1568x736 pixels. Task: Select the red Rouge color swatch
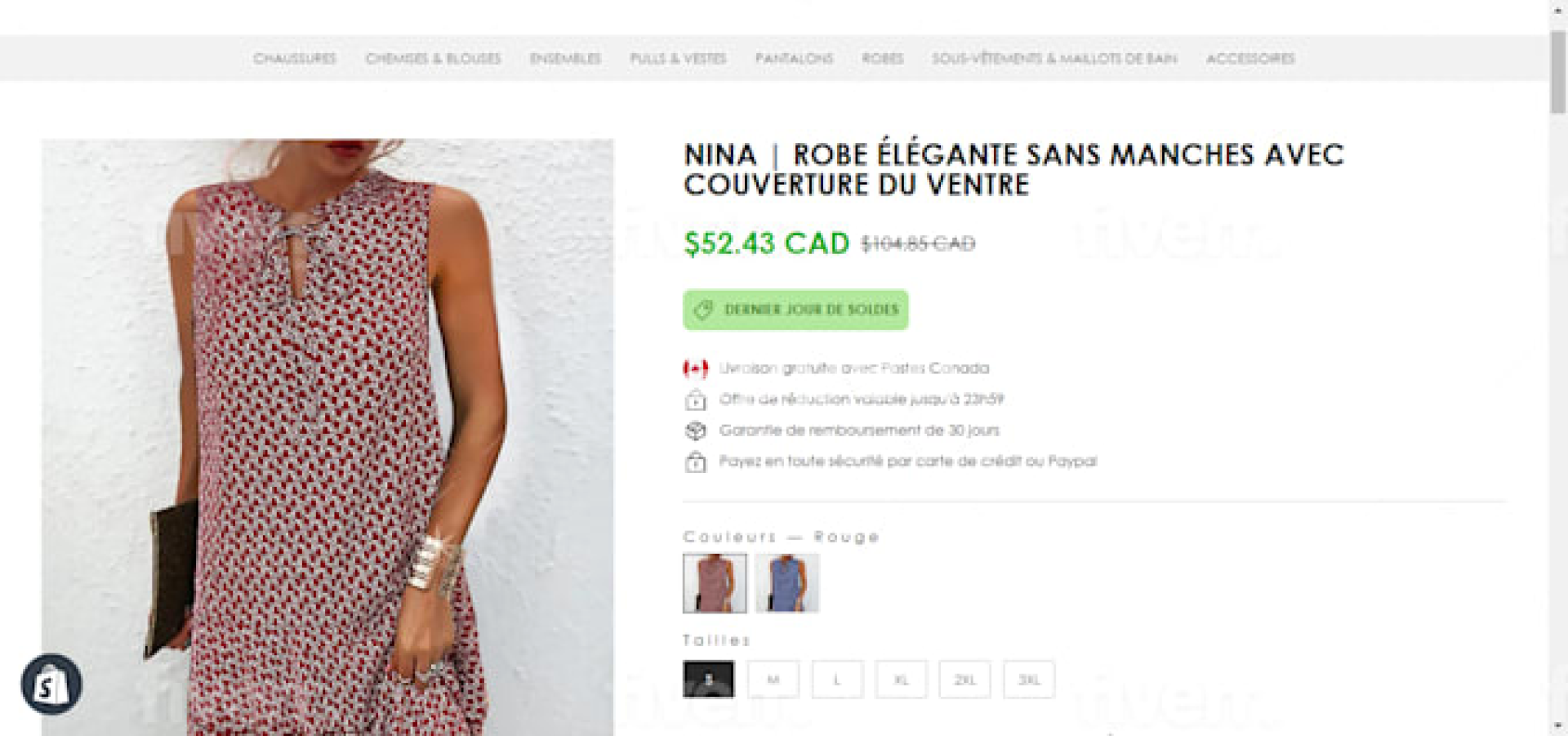pos(715,583)
